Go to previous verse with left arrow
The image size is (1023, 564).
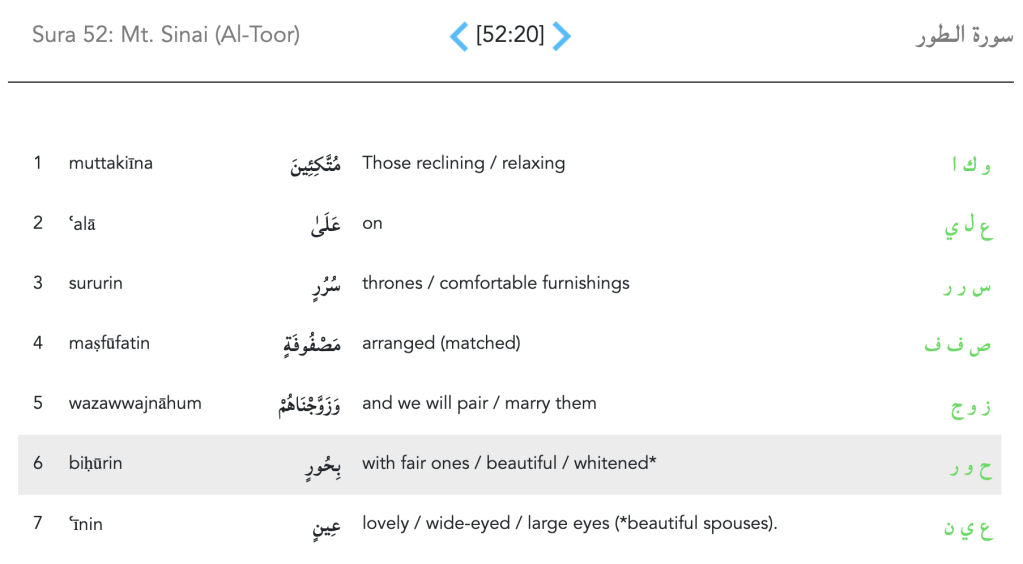459,37
